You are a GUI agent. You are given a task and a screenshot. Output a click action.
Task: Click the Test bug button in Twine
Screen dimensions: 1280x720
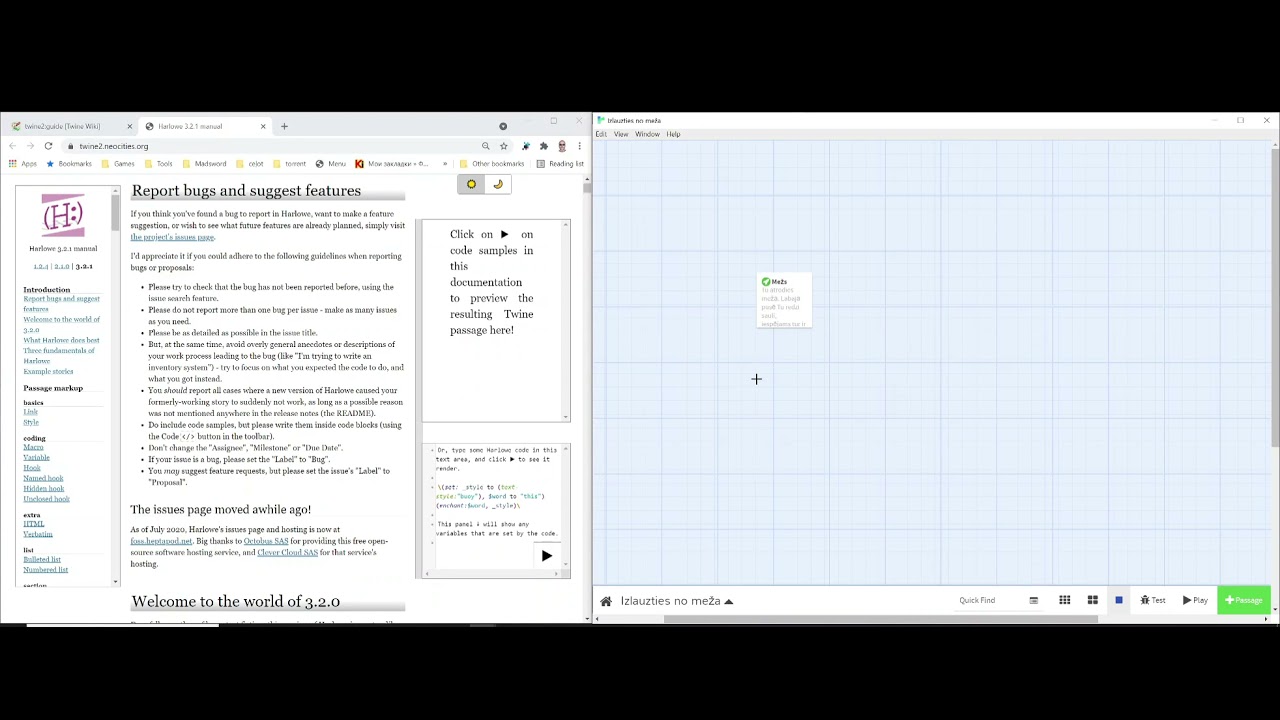[x=1153, y=600]
